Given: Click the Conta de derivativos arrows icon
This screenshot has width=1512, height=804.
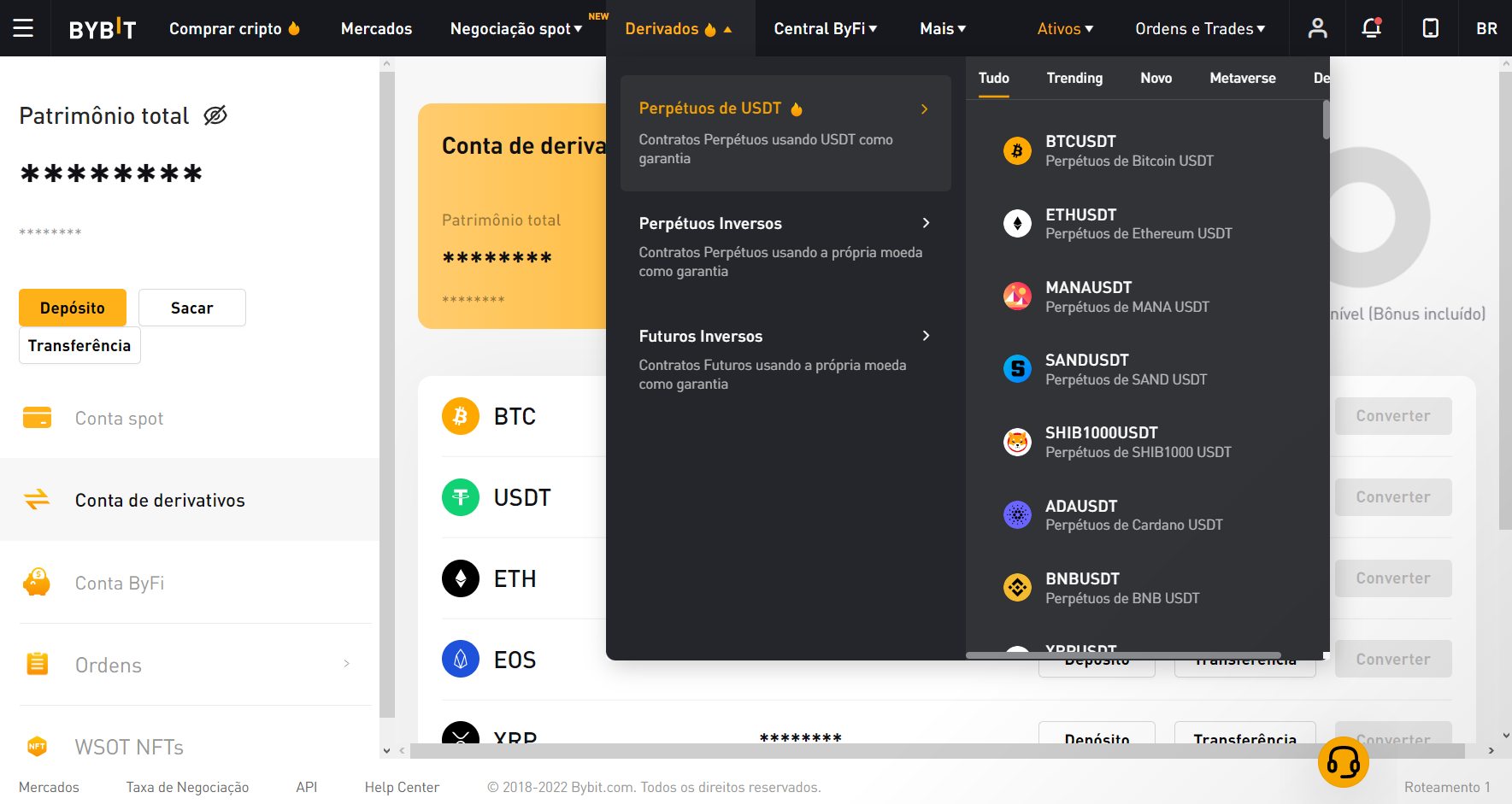Looking at the screenshot, I should (37, 499).
